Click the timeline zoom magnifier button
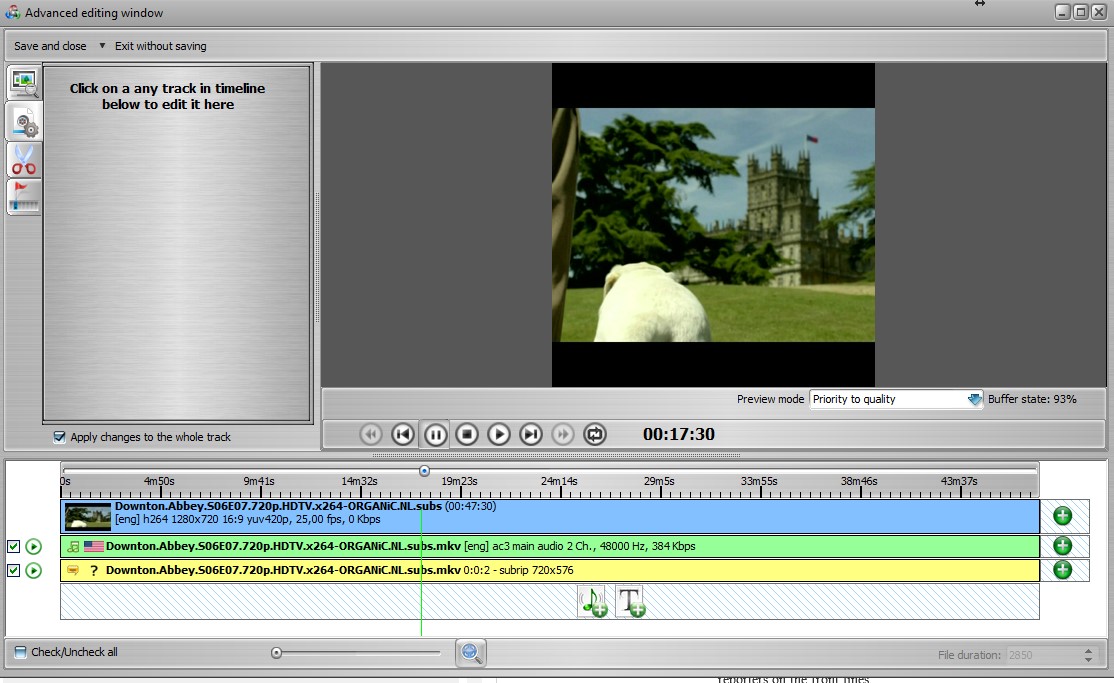 [470, 652]
